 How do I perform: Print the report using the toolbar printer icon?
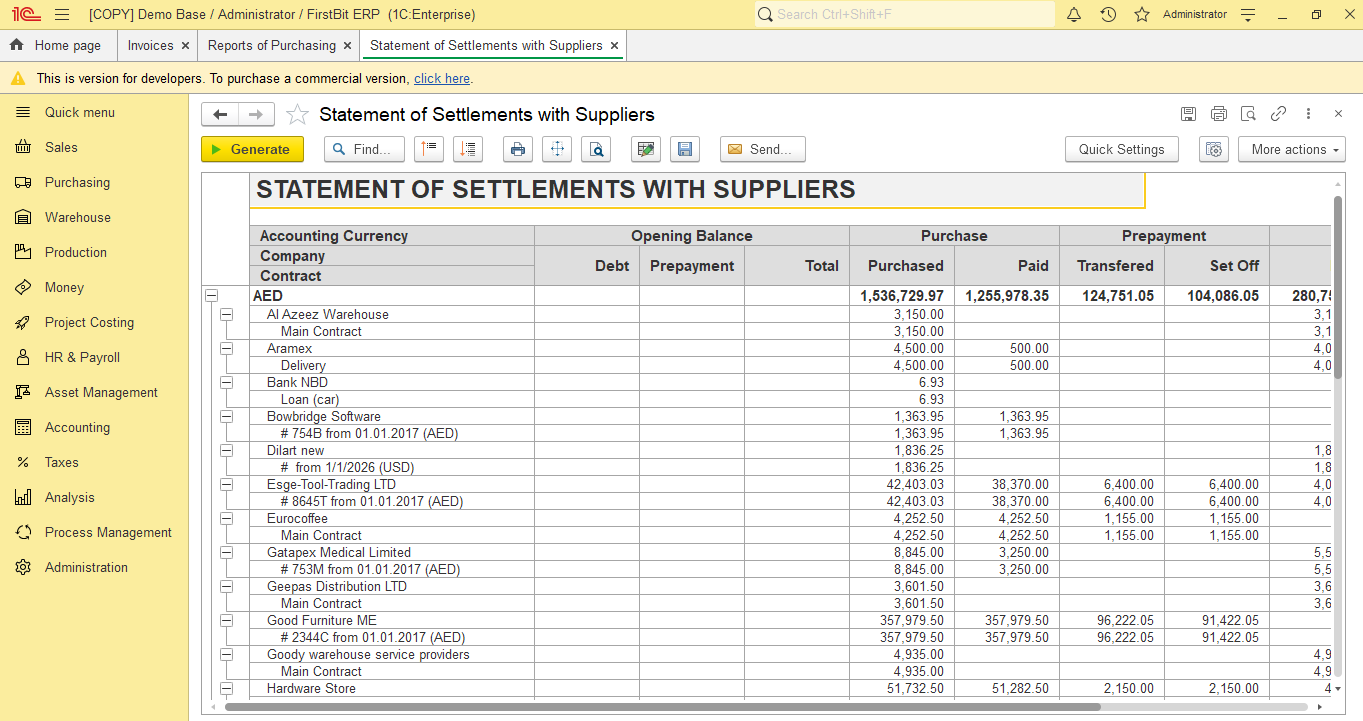tap(518, 149)
